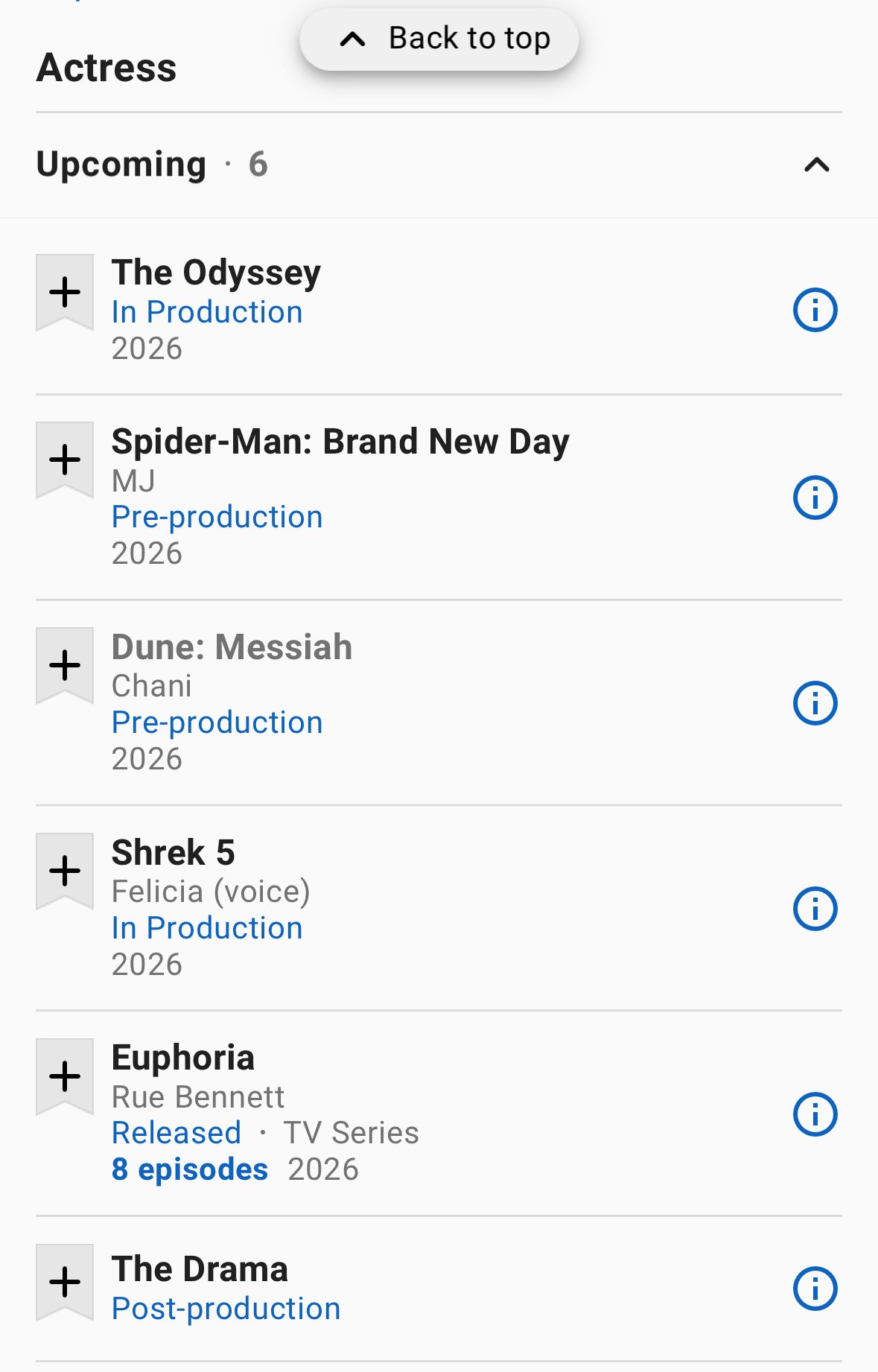Collapse the Upcoming section chevron
The image size is (878, 1372).
tap(817, 165)
